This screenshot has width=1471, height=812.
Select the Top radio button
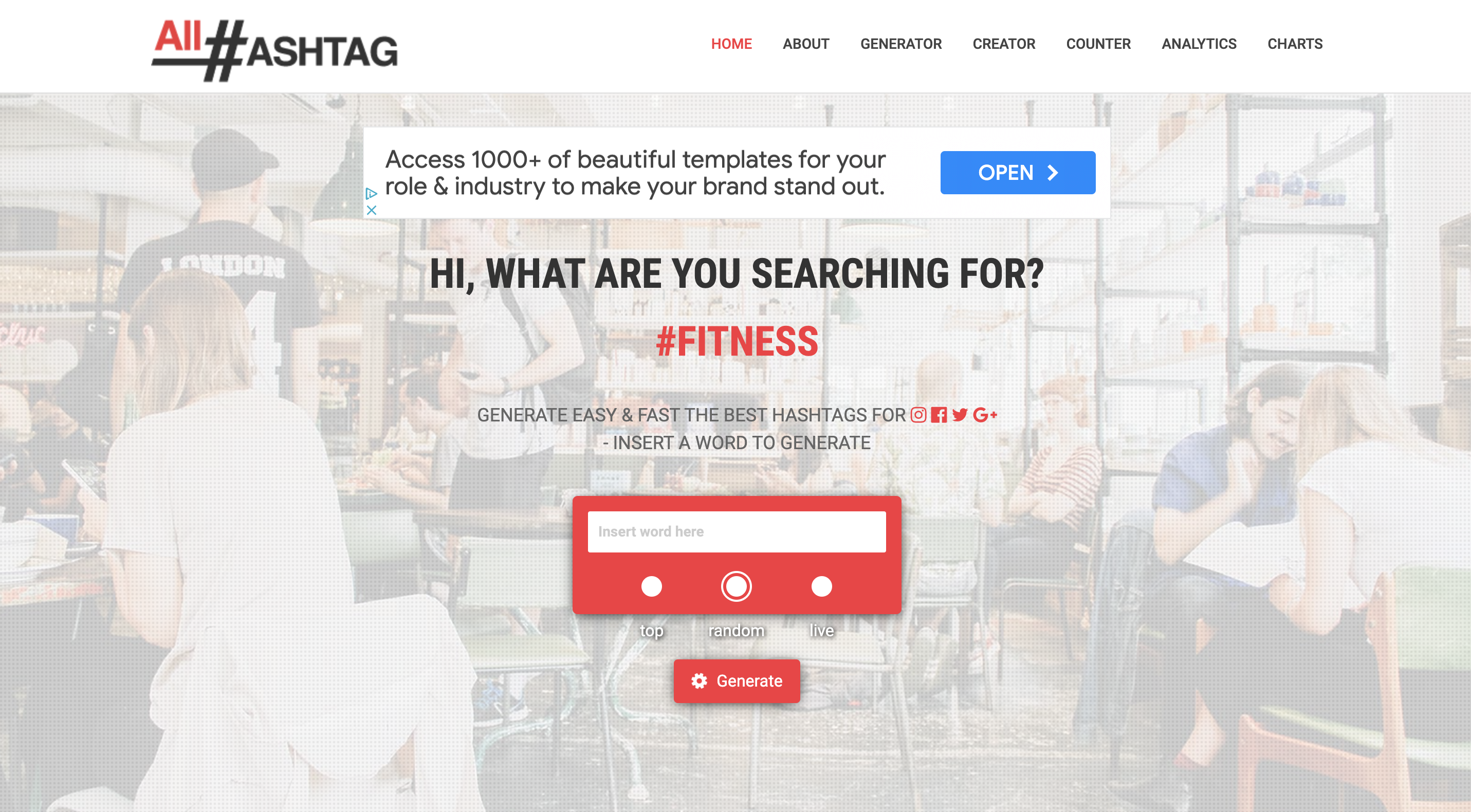tap(651, 586)
